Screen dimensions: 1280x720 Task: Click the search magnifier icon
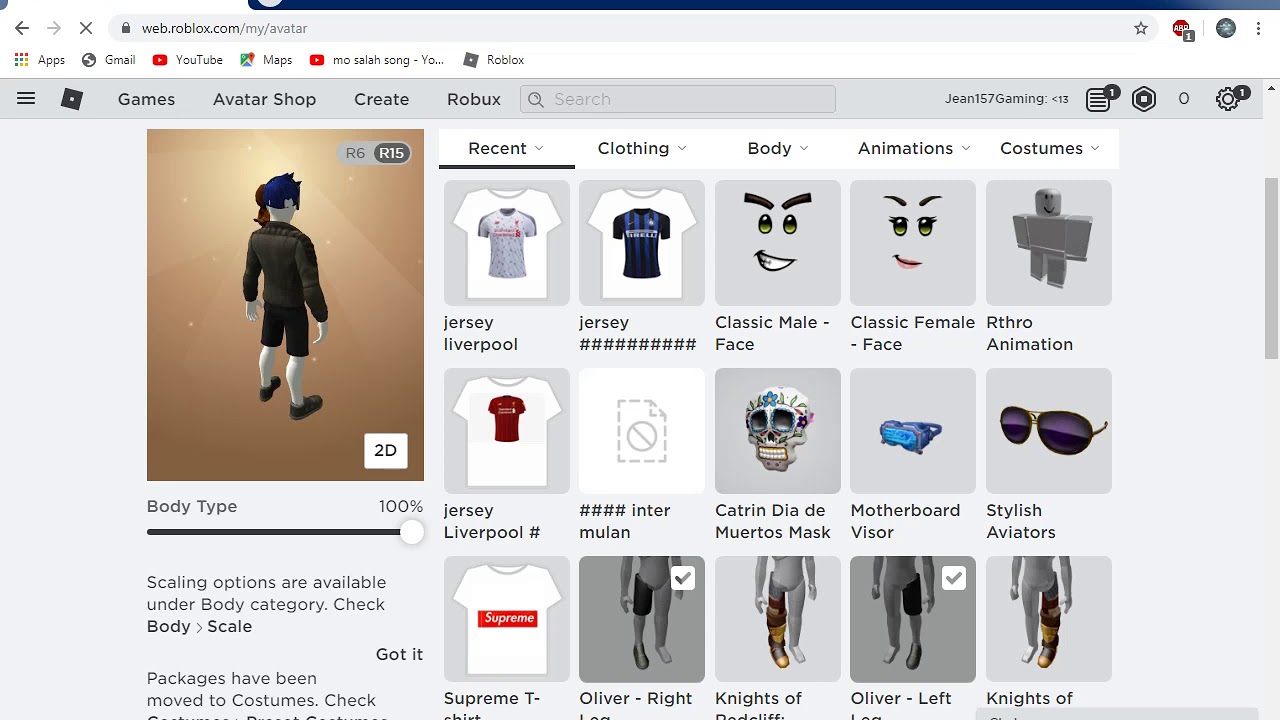(x=536, y=99)
